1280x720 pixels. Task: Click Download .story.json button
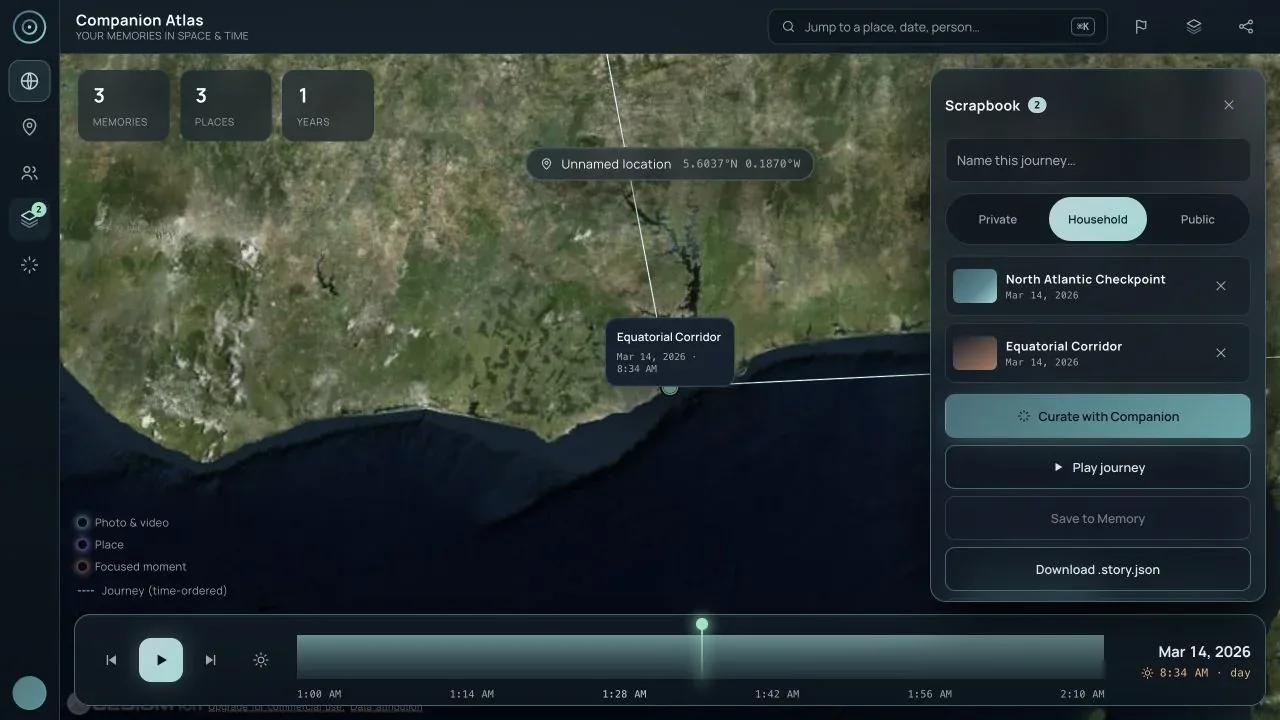1098,569
